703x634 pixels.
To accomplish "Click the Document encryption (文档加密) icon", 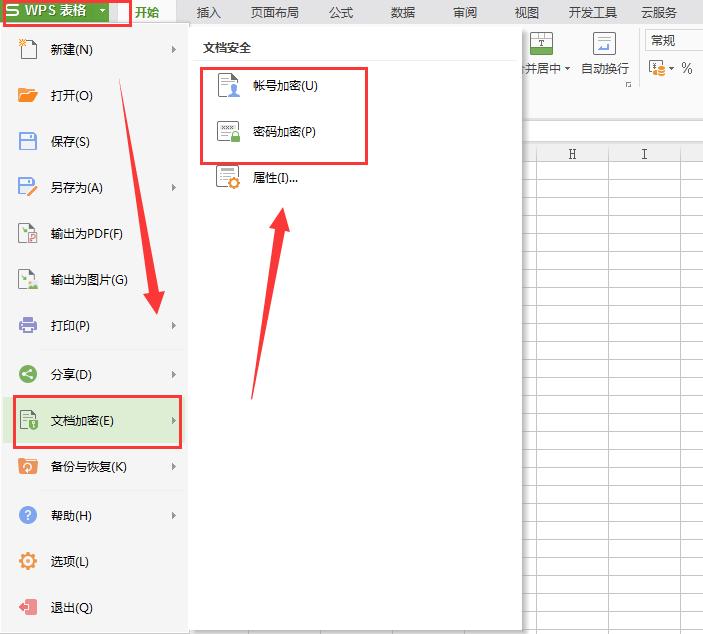I will point(29,420).
